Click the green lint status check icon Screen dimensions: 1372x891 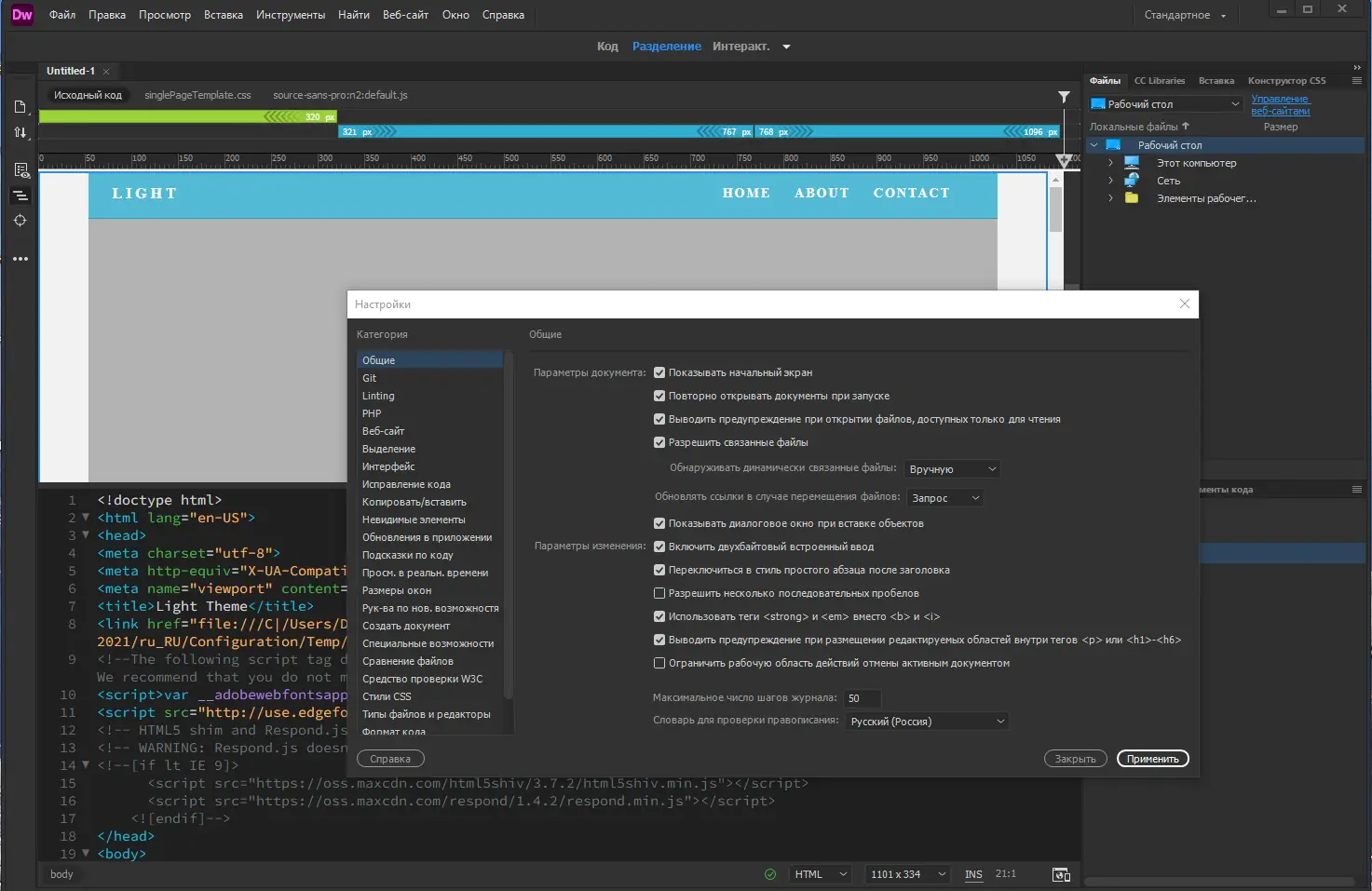[x=770, y=874]
